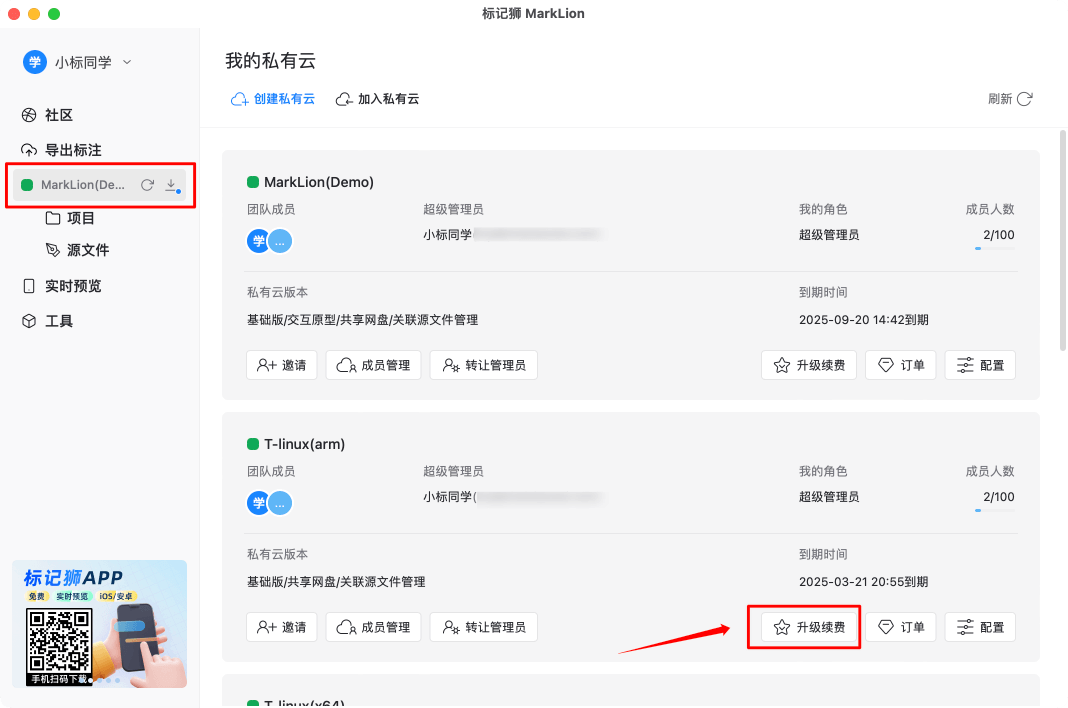
Task: Click 升级续费 for T-linux(arm)
Action: (x=808, y=627)
